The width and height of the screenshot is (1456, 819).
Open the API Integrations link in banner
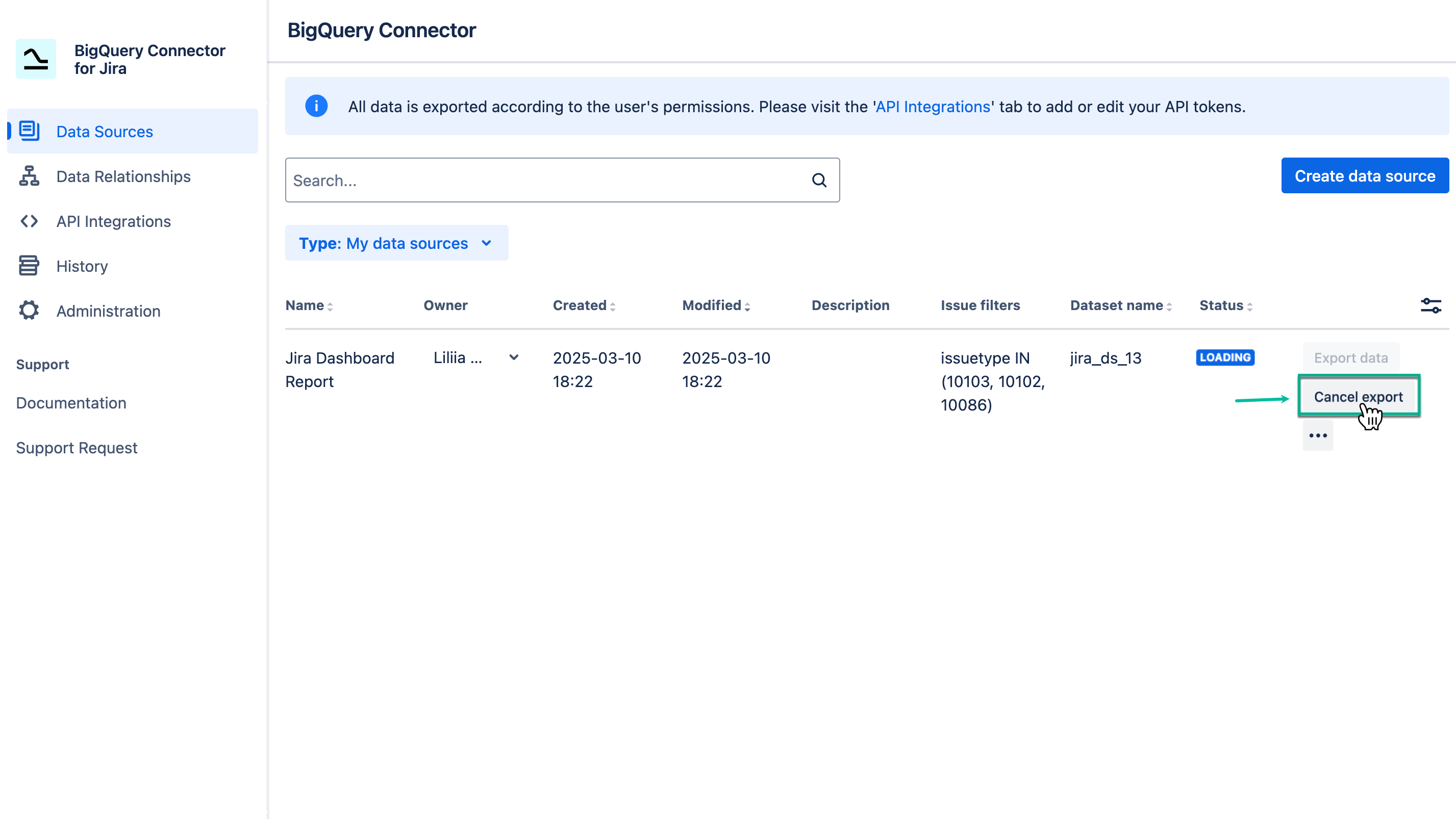tap(933, 106)
